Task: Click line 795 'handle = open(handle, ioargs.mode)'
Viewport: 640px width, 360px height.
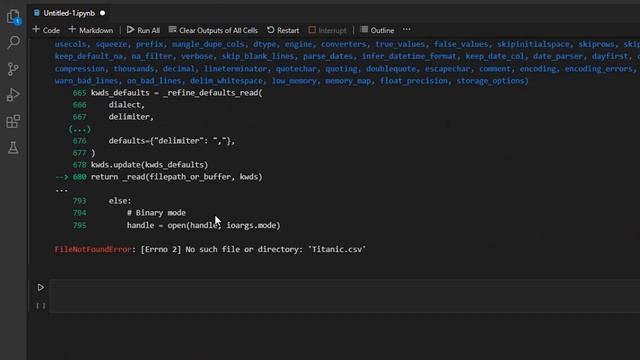Action: (204, 225)
